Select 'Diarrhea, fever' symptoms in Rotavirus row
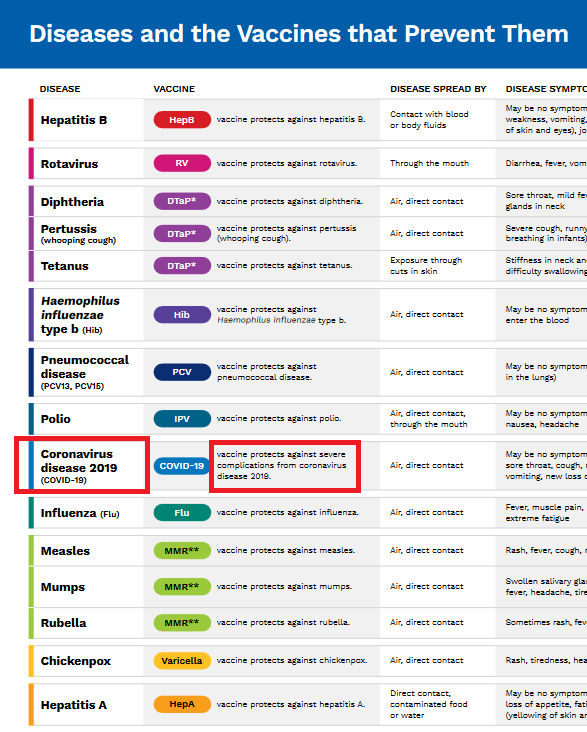Viewport: 587px width, 732px height. tap(546, 163)
